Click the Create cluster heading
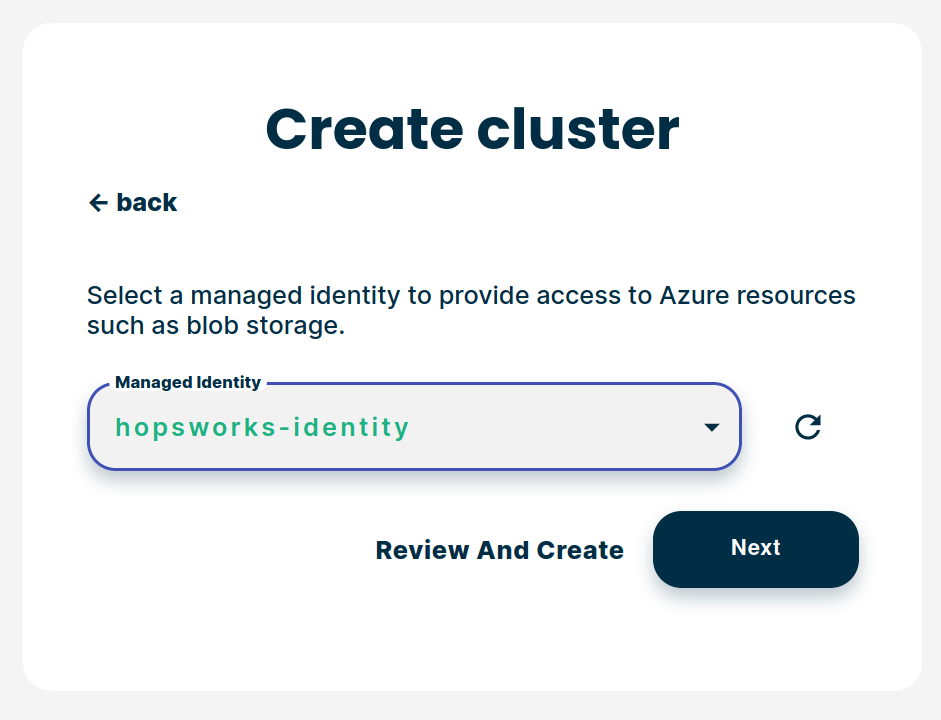 (471, 129)
